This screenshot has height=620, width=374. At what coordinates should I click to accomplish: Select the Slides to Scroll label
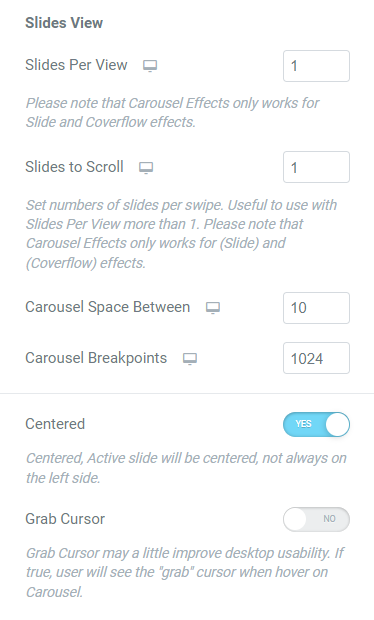74,167
